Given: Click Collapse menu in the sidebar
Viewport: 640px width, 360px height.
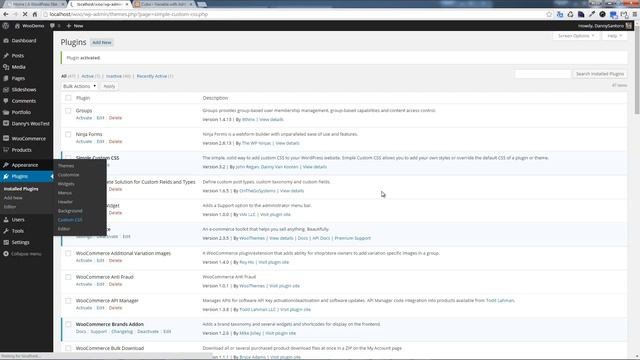Looking at the screenshot, I should [26, 254].
